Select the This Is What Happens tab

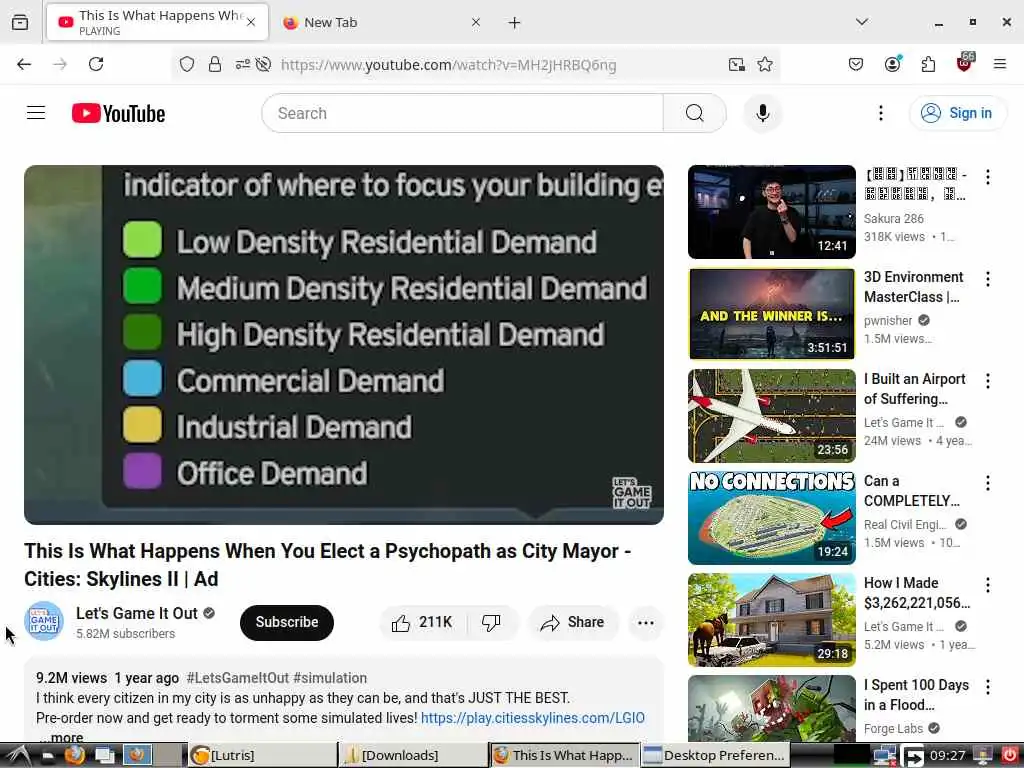click(157, 22)
